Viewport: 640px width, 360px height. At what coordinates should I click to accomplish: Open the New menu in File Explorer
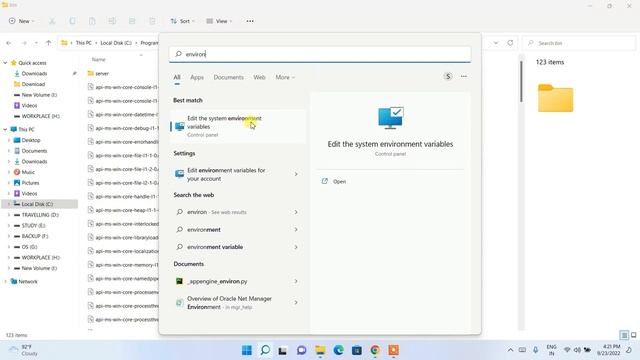pos(21,21)
